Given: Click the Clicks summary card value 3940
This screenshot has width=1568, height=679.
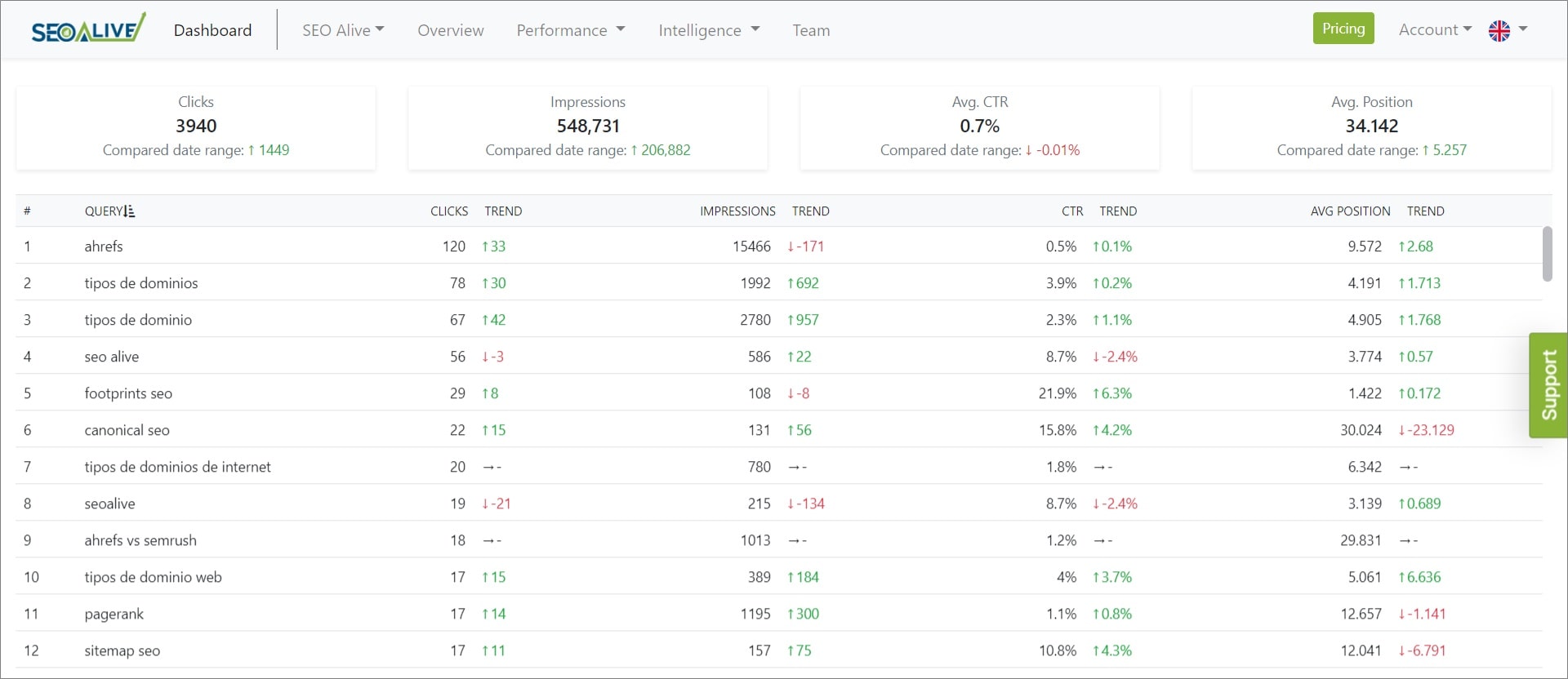Looking at the screenshot, I should coord(196,126).
